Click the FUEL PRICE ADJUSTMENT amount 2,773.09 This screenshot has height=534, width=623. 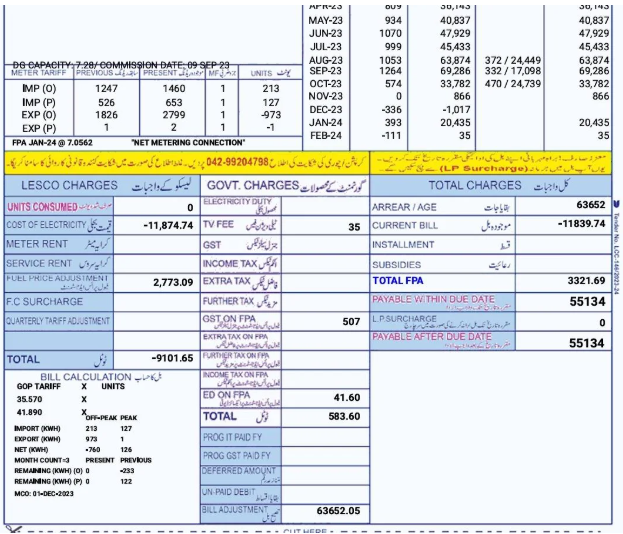(x=172, y=283)
